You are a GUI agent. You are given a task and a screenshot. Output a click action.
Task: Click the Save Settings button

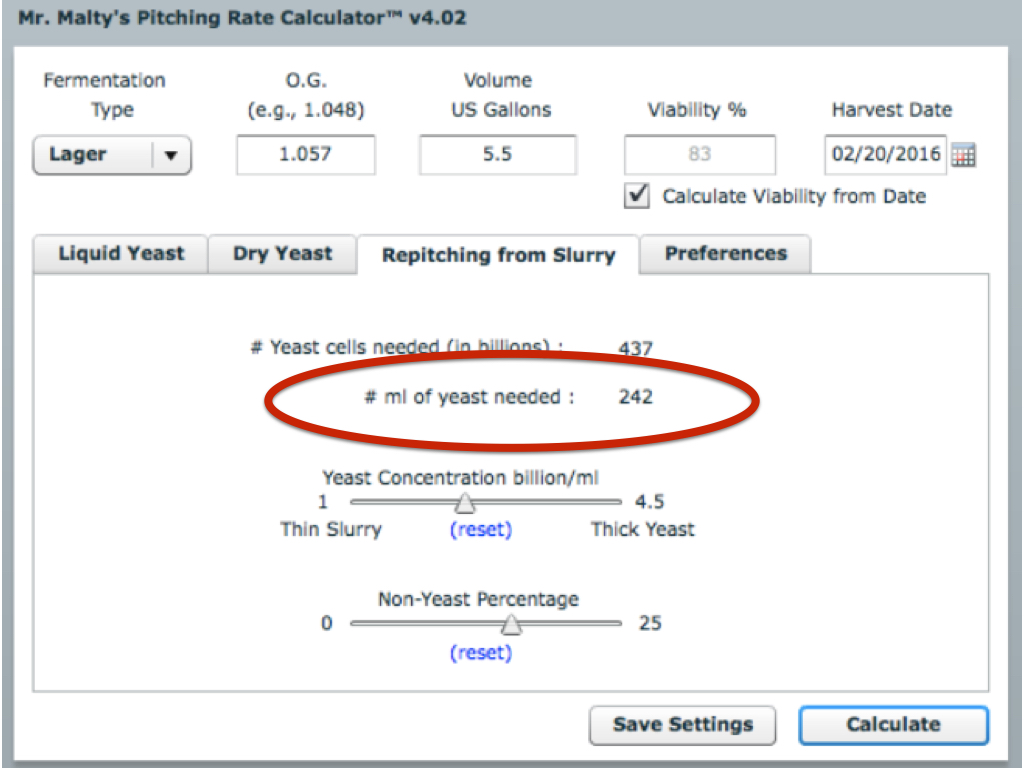pyautogui.click(x=682, y=724)
